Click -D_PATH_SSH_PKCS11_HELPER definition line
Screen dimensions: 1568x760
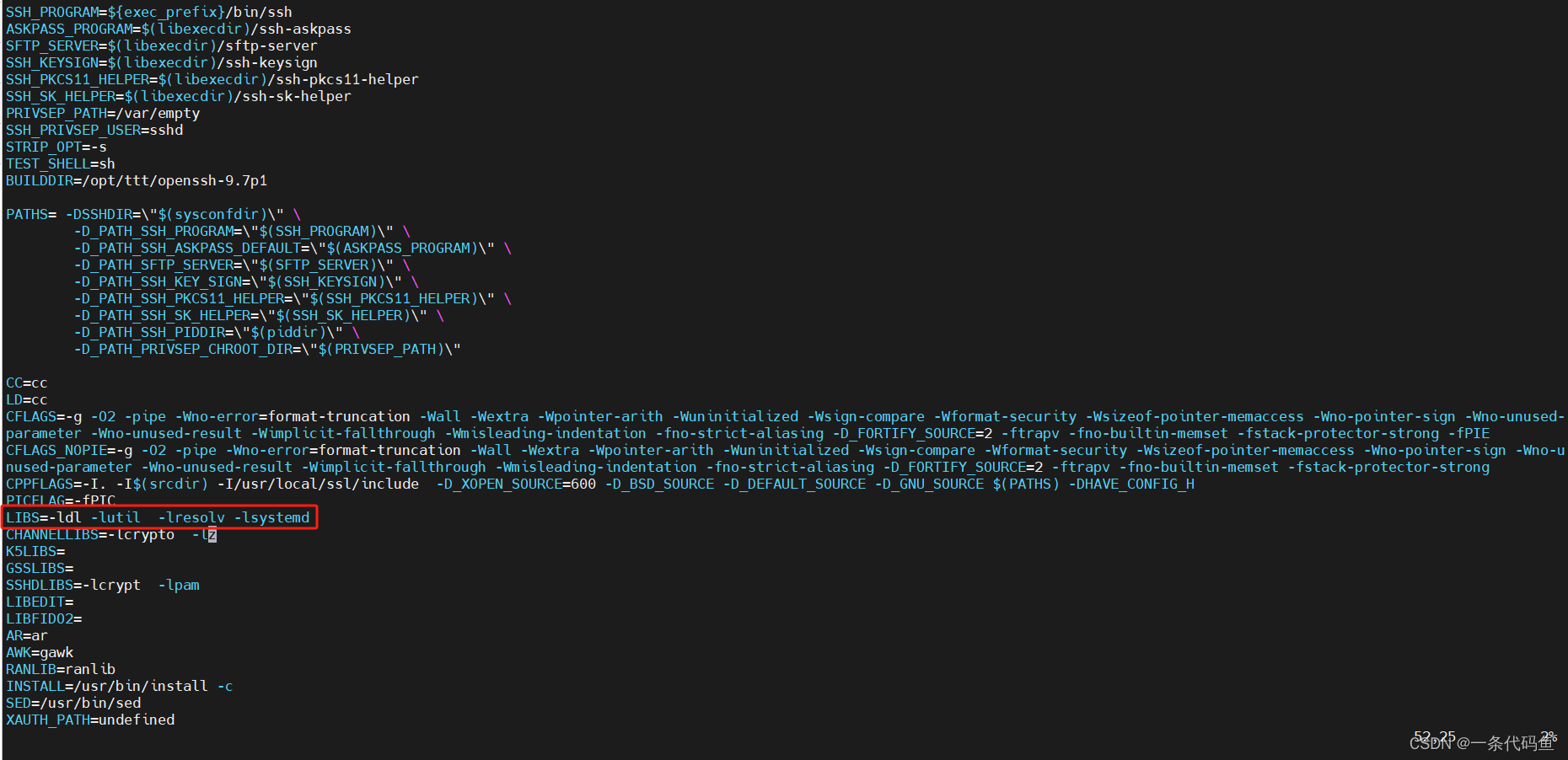click(293, 298)
